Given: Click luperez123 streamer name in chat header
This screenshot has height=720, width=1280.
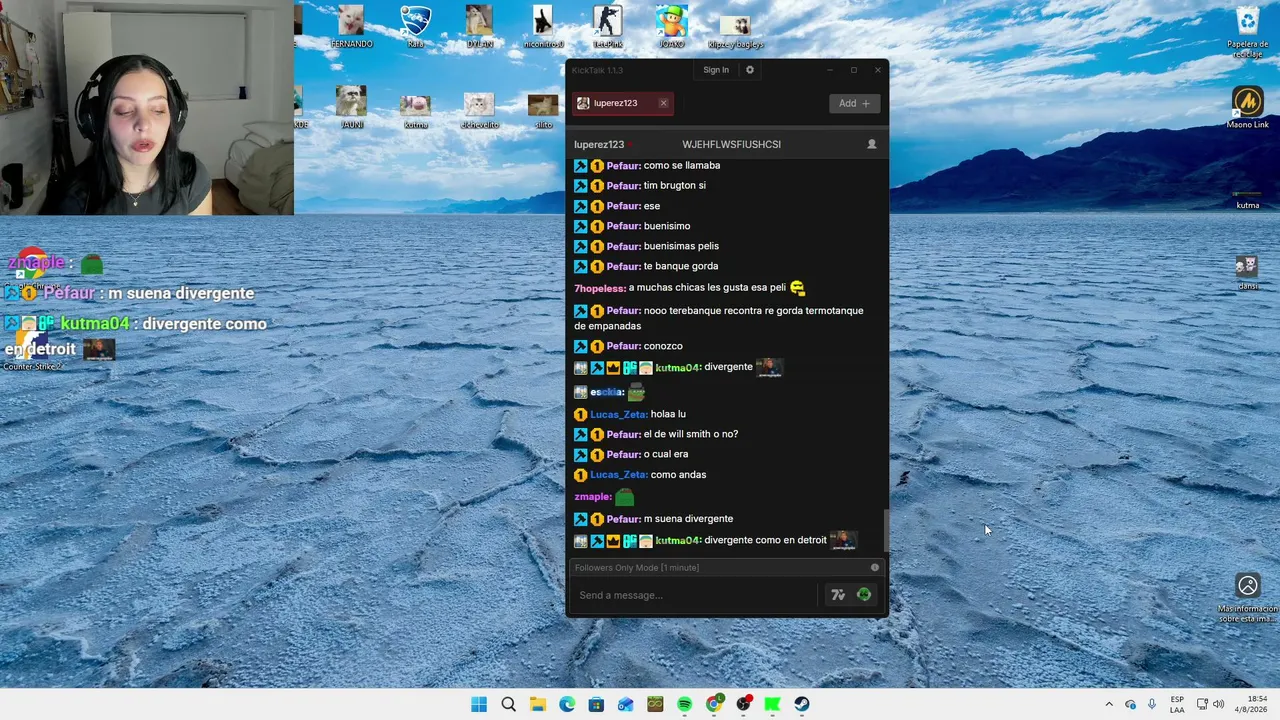Looking at the screenshot, I should coord(599,144).
